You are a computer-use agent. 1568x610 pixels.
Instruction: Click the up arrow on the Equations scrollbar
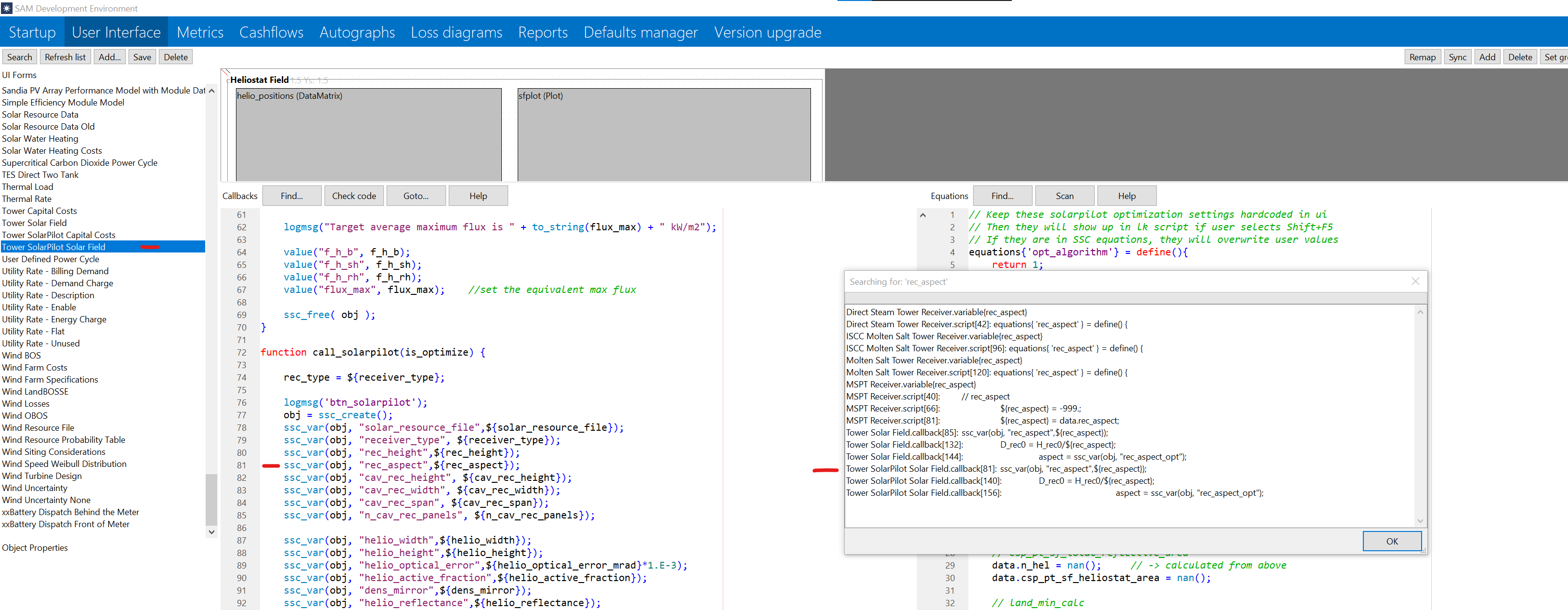[923, 214]
